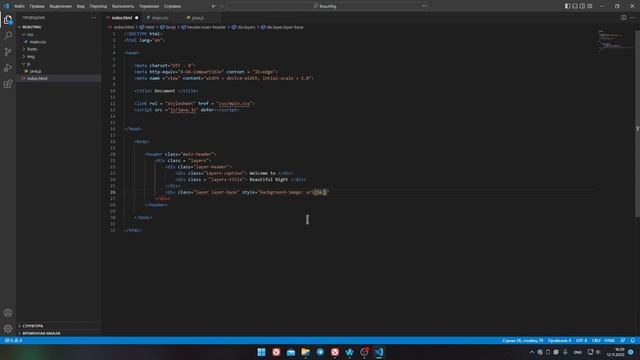The image size is (640, 360).
Task: Click the html breadcrumb item
Action: tap(147, 27)
